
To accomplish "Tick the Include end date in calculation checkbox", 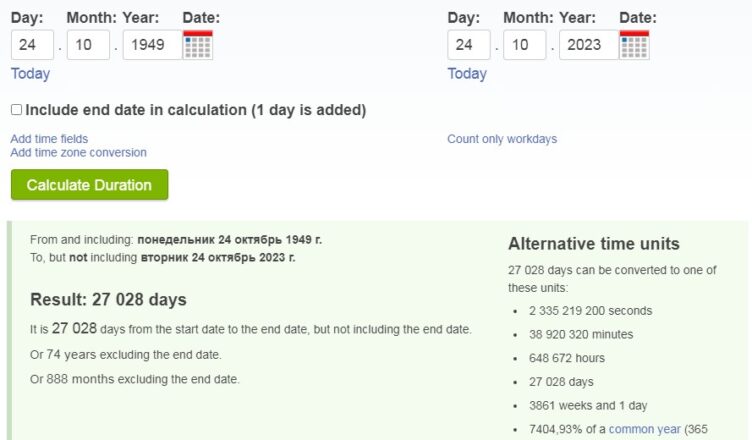I will pos(16,110).
